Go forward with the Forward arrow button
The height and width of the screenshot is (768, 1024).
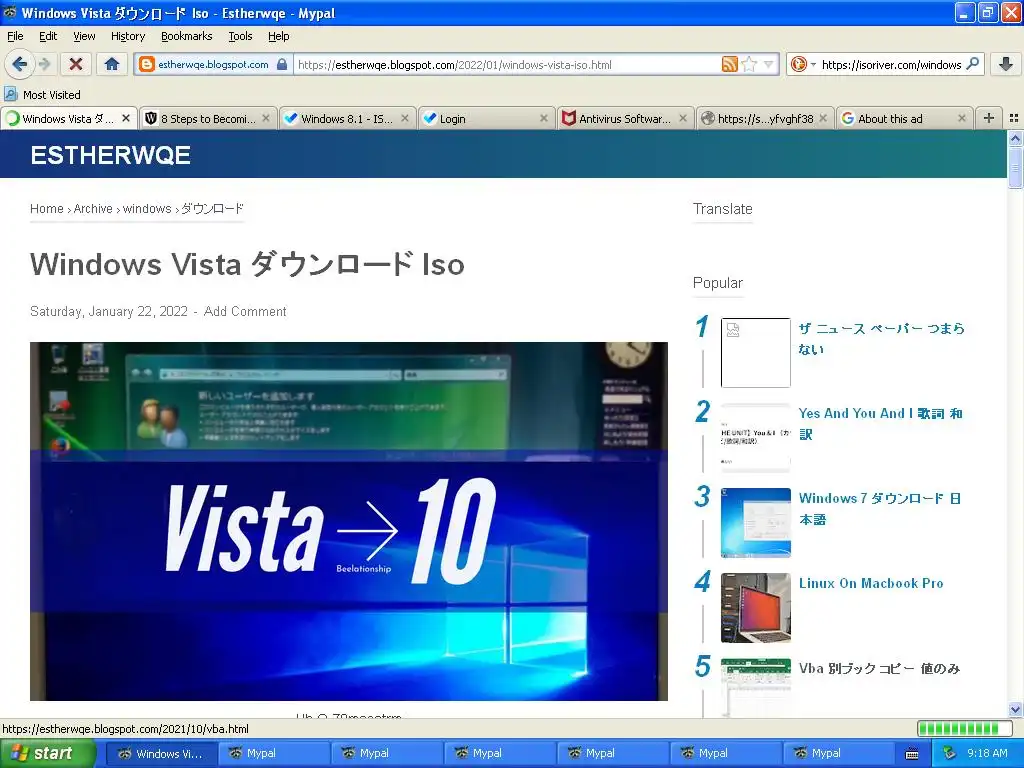point(44,64)
